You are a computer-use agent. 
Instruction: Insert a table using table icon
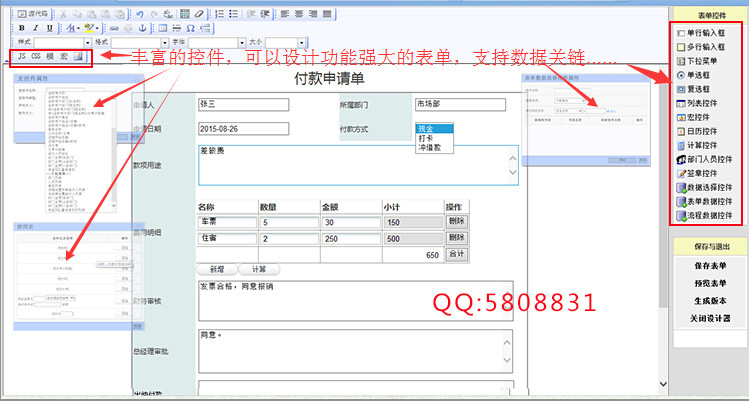163,28
